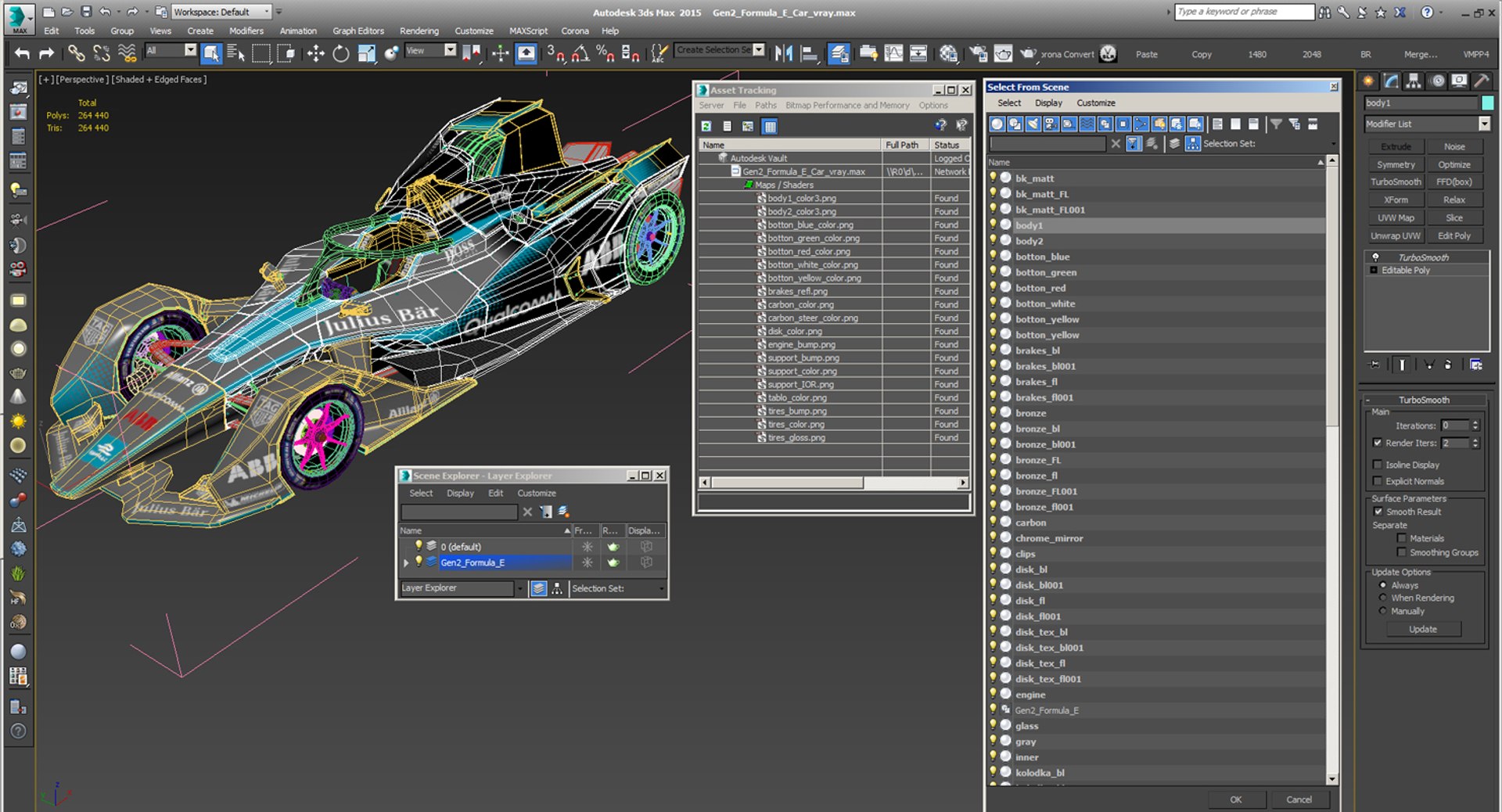Toggle the Smooth Result checkbox

(x=1378, y=512)
